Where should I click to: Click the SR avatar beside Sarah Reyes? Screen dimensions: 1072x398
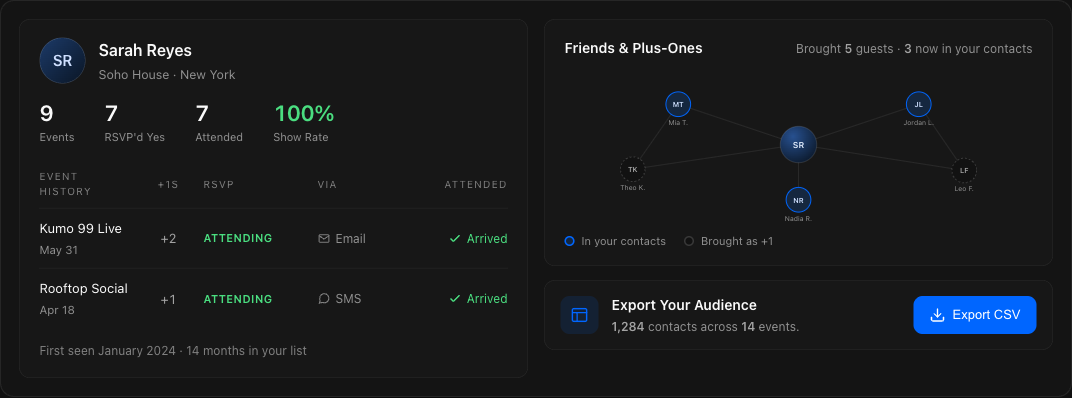[x=62, y=61]
